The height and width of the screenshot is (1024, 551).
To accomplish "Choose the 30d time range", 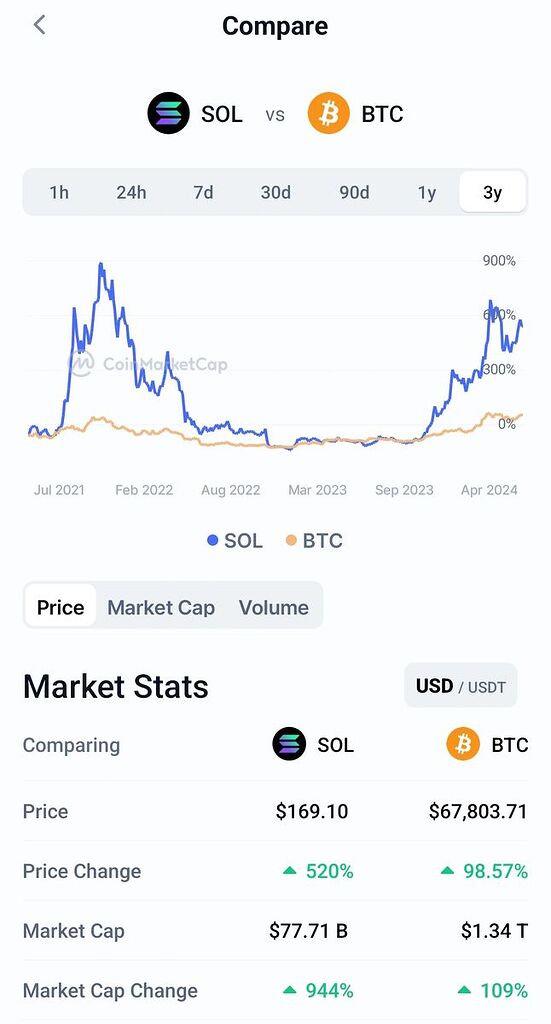I will click(276, 193).
